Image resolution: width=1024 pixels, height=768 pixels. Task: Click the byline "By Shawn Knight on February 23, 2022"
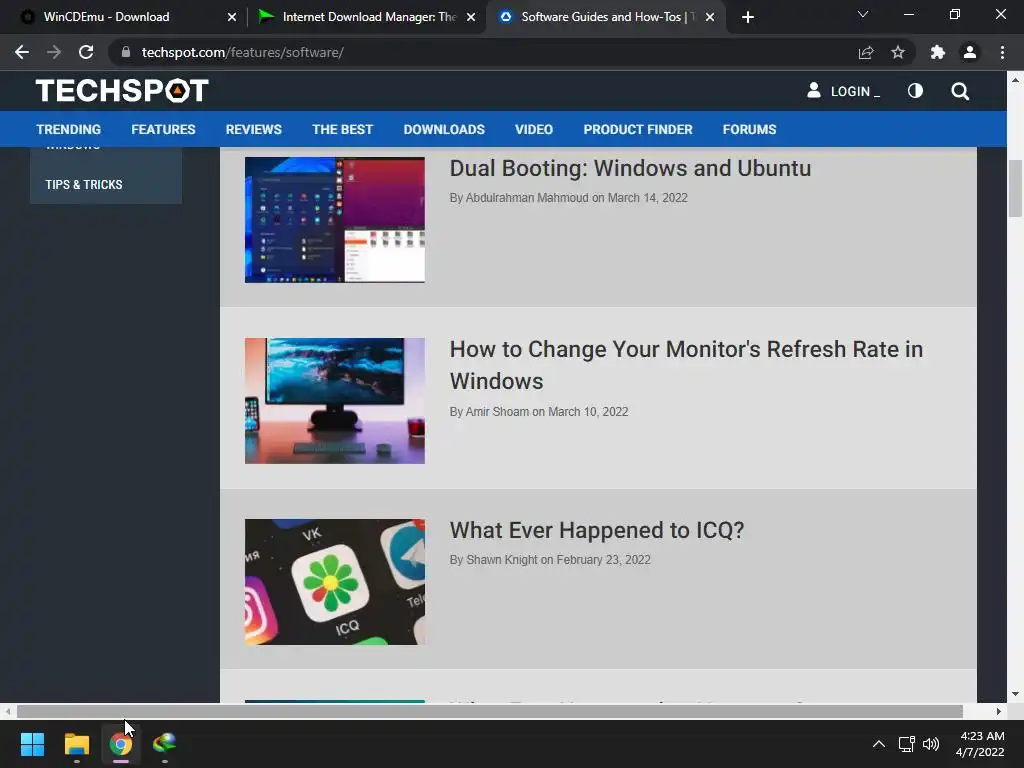pos(550,560)
